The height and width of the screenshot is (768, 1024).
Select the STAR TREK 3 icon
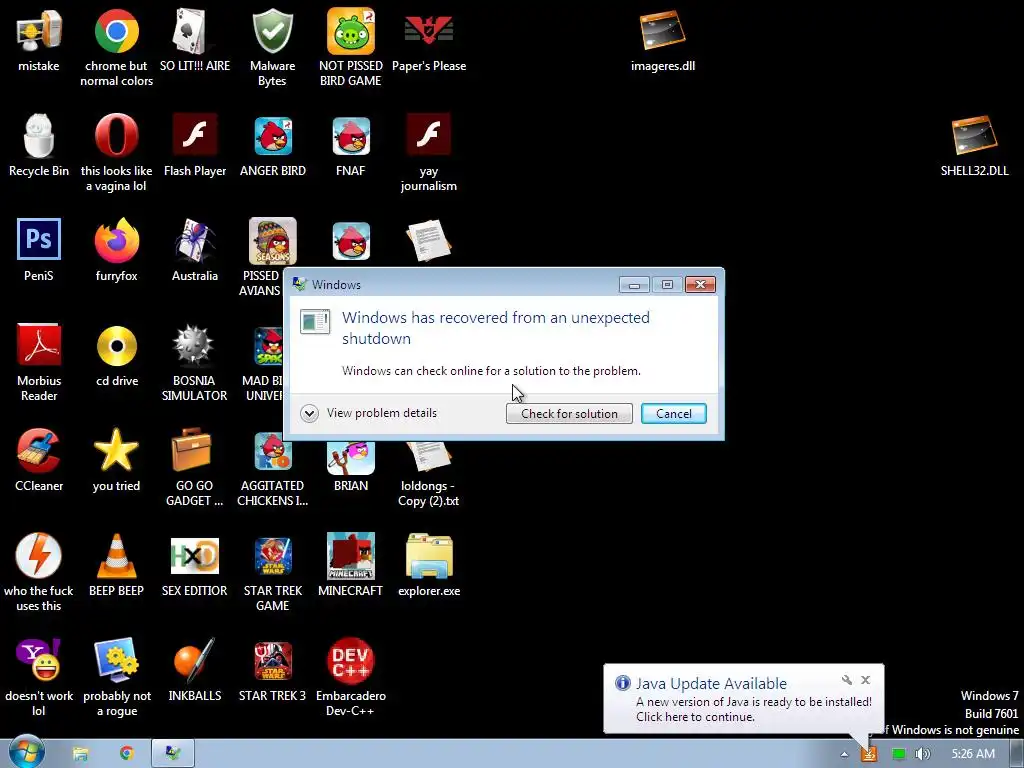click(x=272, y=660)
